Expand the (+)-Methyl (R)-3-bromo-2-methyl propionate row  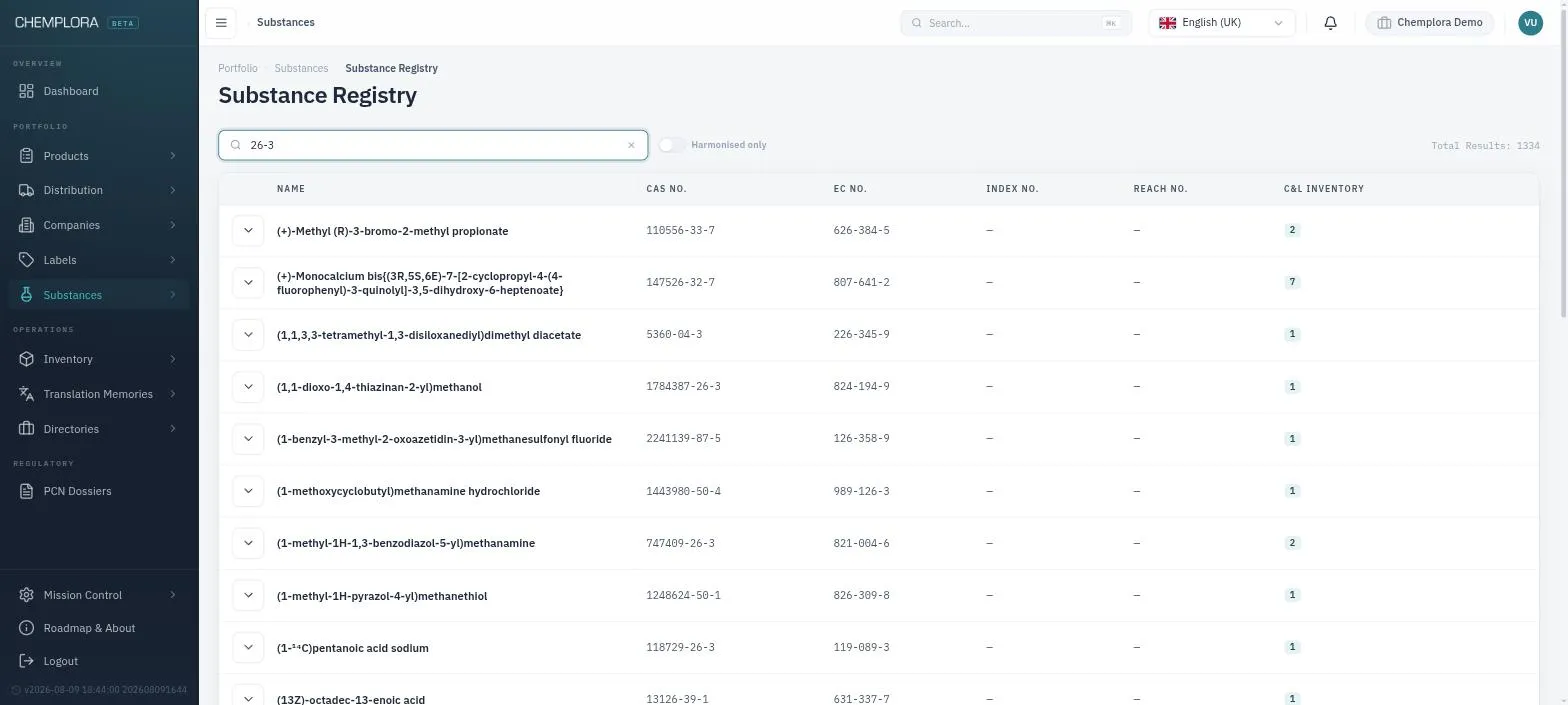click(248, 230)
